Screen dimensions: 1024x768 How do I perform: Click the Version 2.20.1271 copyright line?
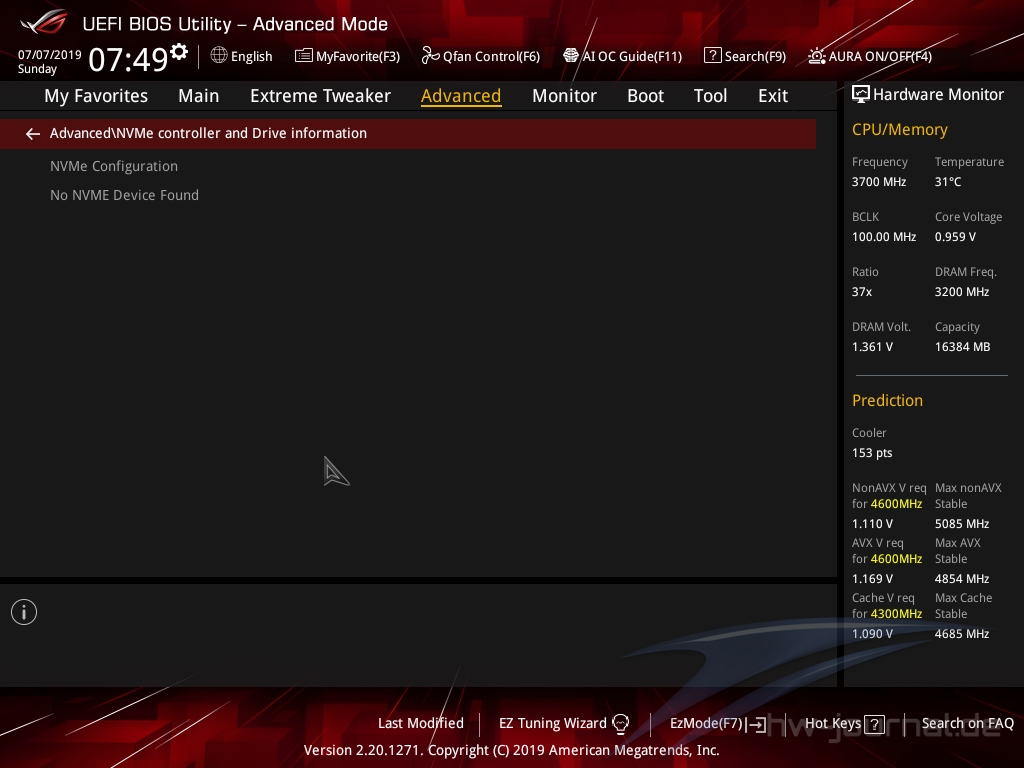(x=511, y=750)
